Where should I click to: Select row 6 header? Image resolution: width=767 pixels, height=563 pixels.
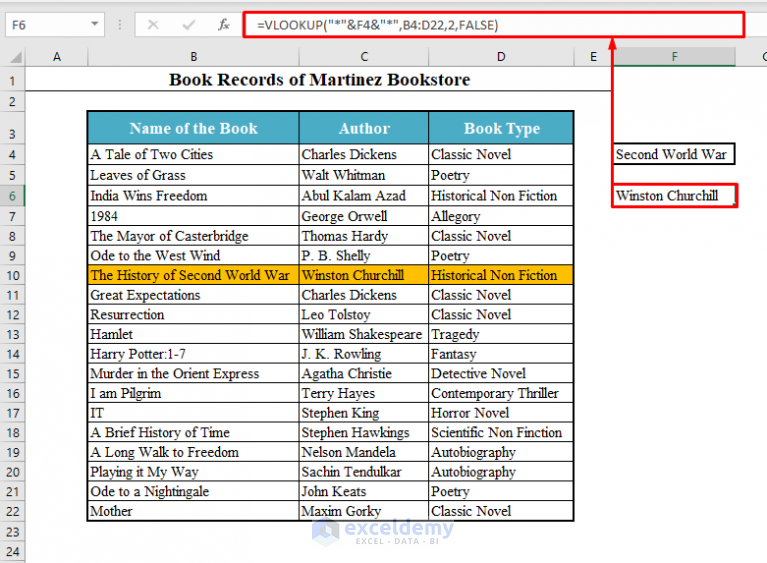(x=13, y=196)
